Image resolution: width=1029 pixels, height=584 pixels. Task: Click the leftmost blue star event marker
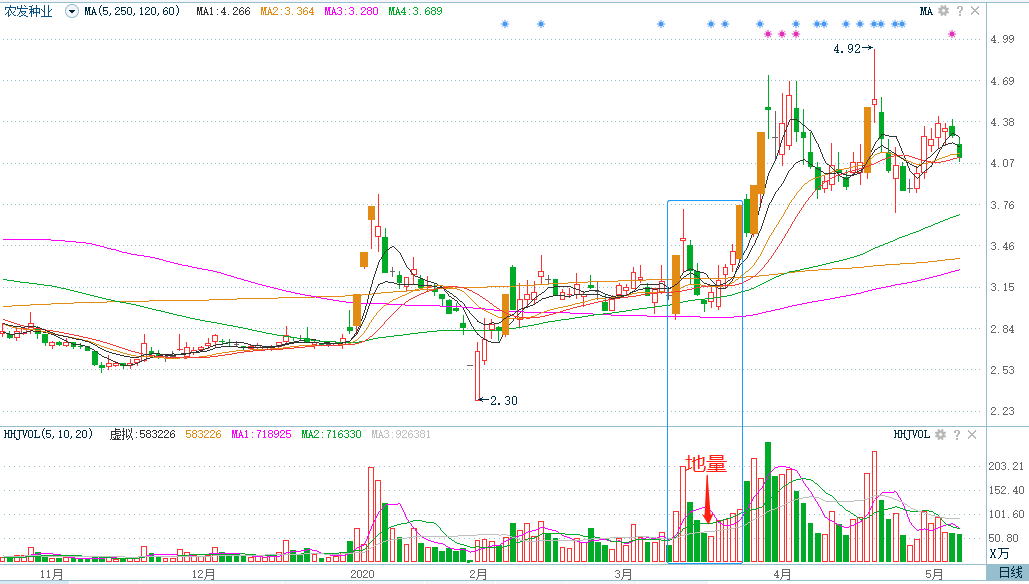coord(505,24)
